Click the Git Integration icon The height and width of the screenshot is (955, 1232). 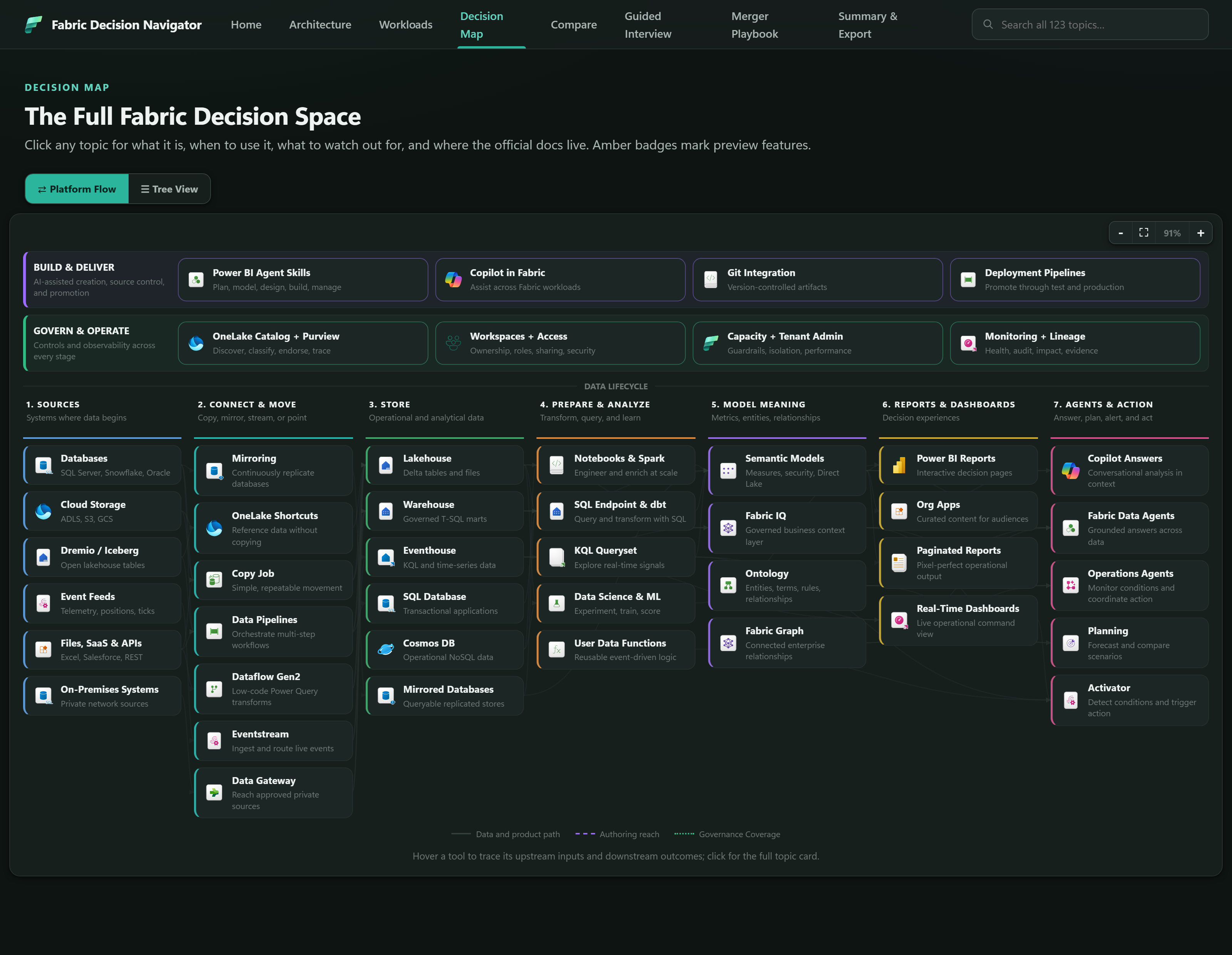[711, 280]
